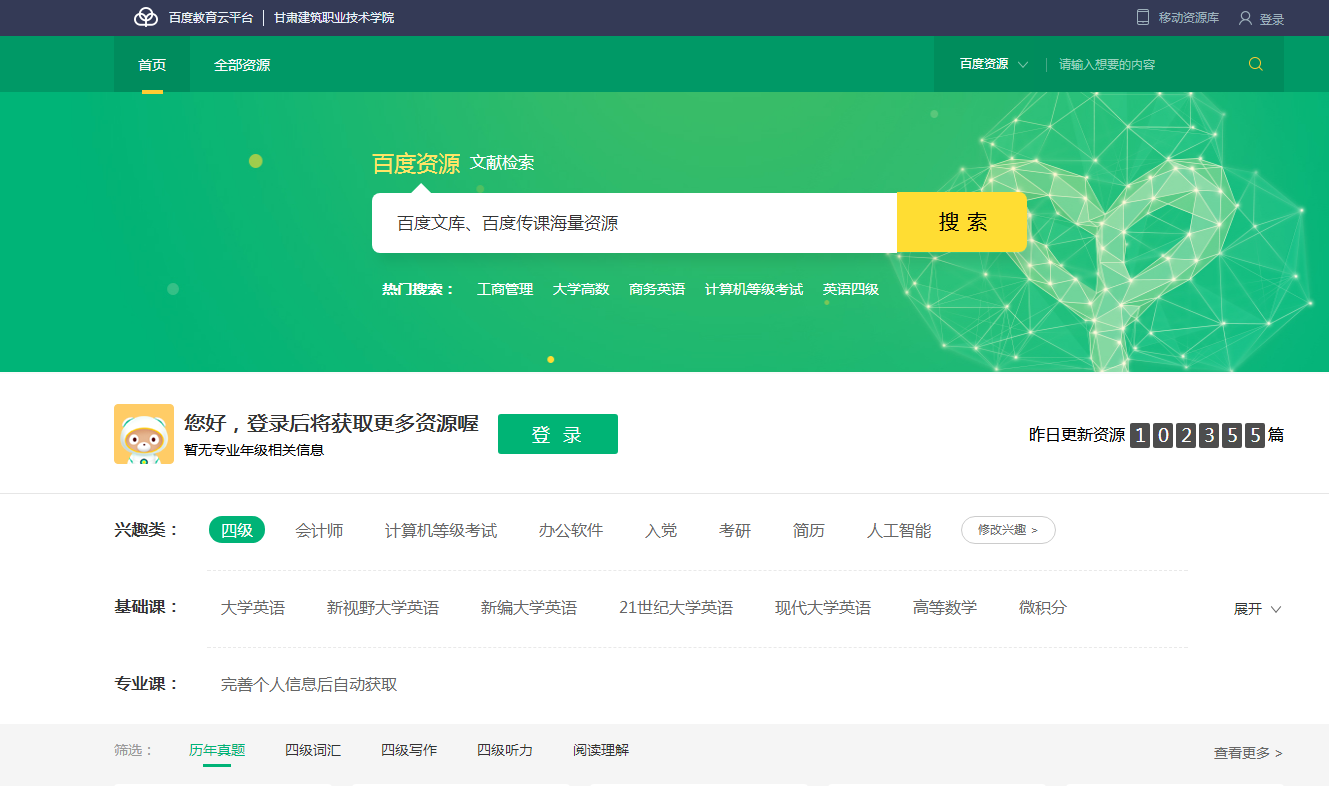Click the yellow carousel indicator dot
1329x786 pixels.
click(551, 359)
